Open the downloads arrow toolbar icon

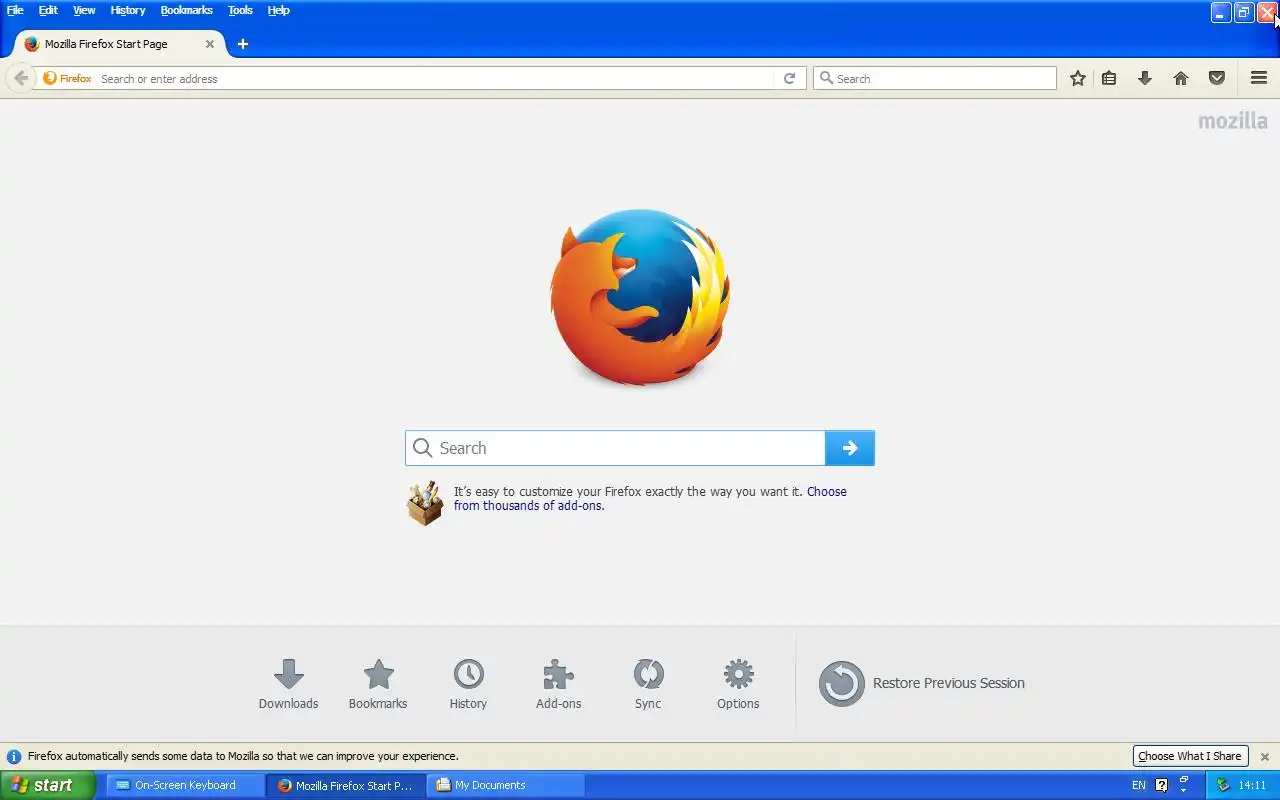click(x=1145, y=78)
